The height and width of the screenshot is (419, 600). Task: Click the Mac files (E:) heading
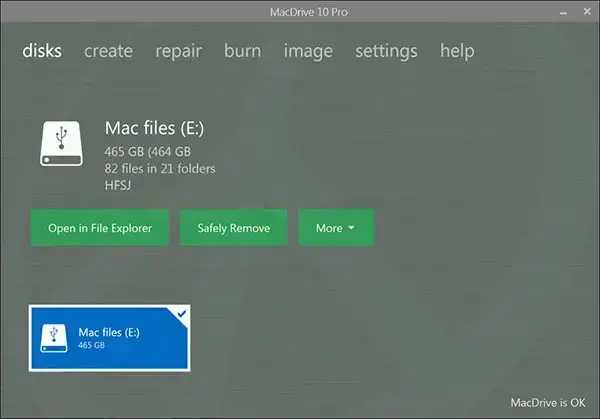[x=155, y=128]
